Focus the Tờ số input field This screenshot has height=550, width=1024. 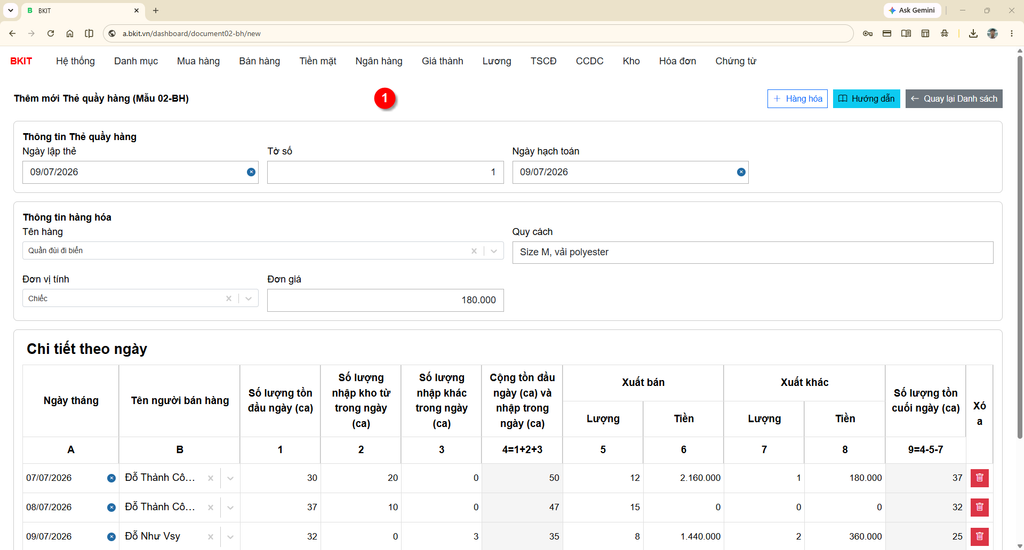point(385,172)
